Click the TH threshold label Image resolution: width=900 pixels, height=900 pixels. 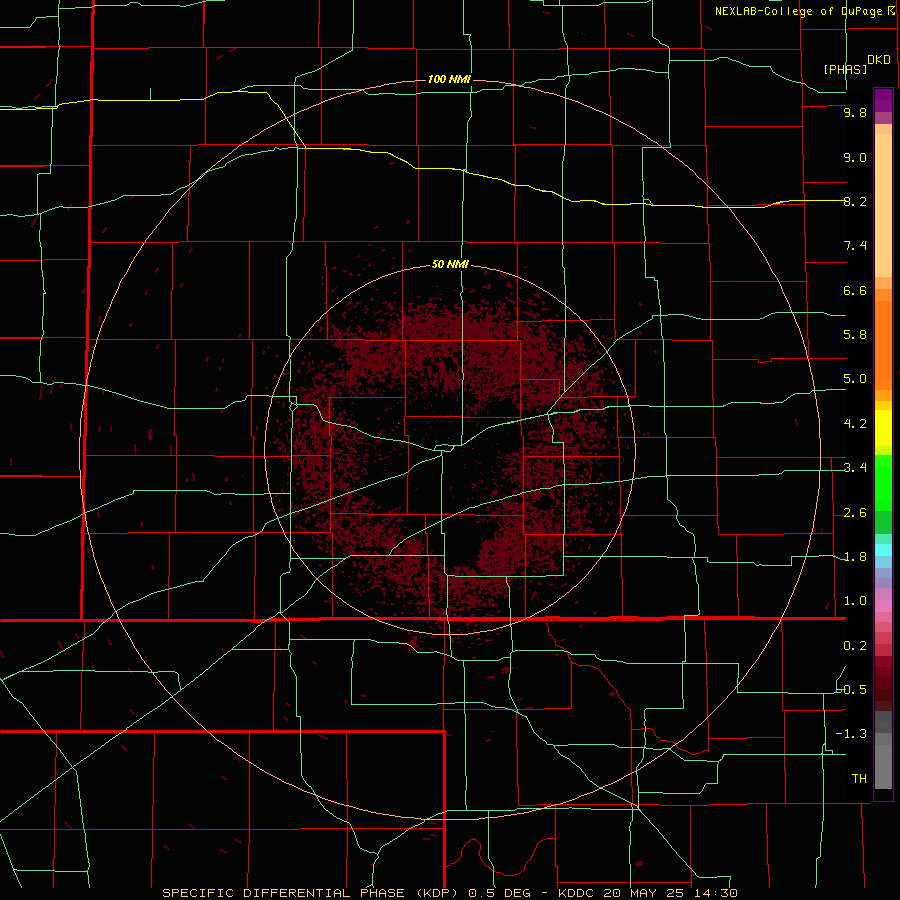click(x=859, y=778)
